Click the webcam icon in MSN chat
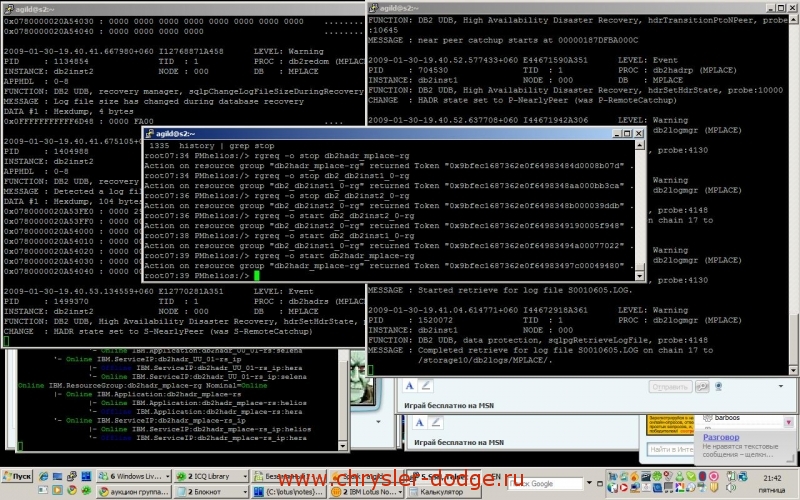Screen dimensions: 800x500 (x=719, y=386)
